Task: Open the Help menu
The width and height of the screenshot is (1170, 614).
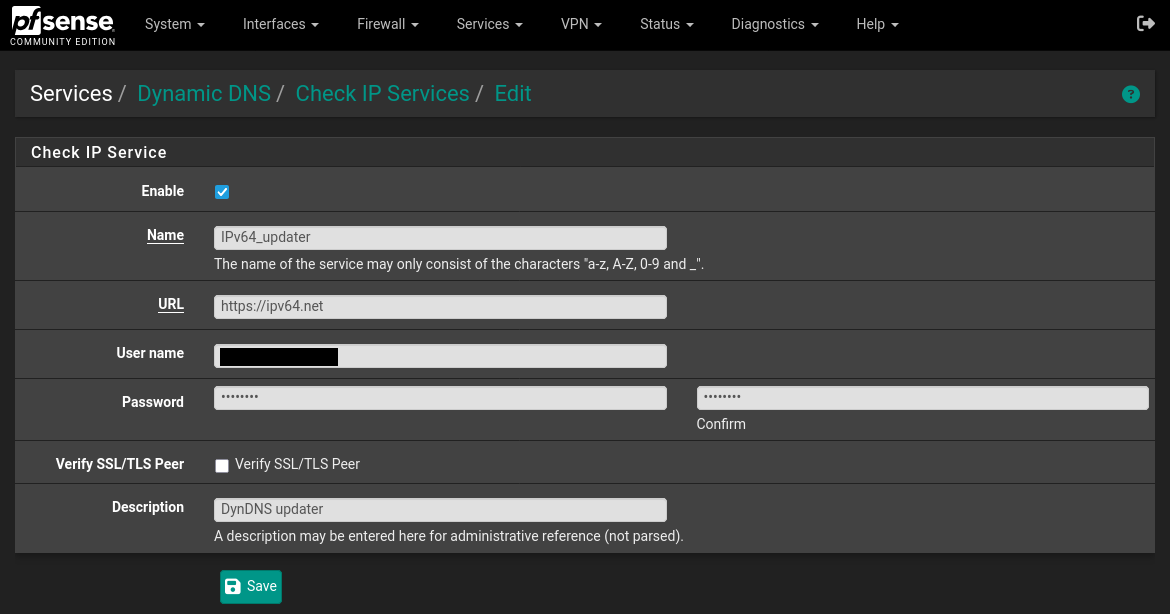Action: (877, 24)
